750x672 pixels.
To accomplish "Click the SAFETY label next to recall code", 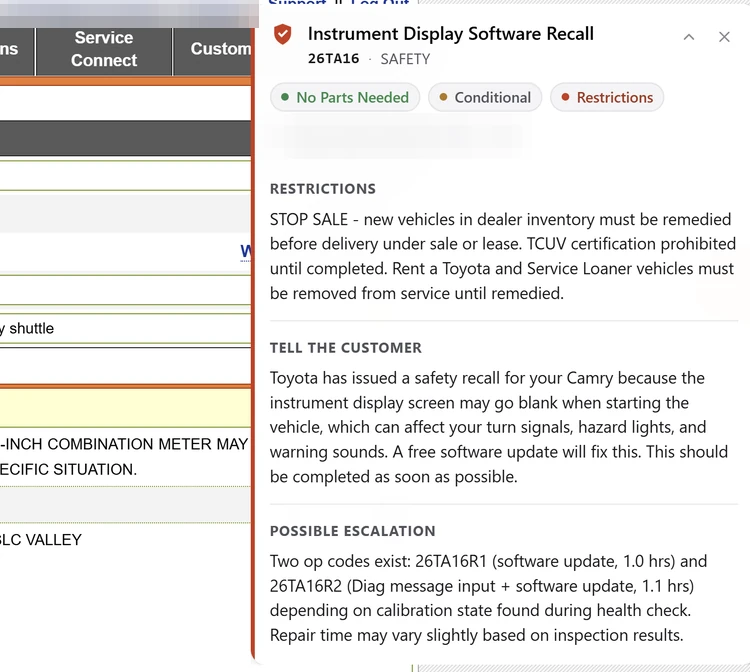I will click(405, 59).
